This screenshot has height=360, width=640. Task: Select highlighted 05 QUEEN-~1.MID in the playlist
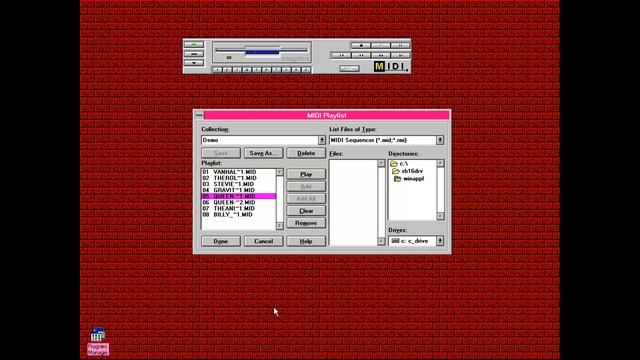pyautogui.click(x=239, y=196)
